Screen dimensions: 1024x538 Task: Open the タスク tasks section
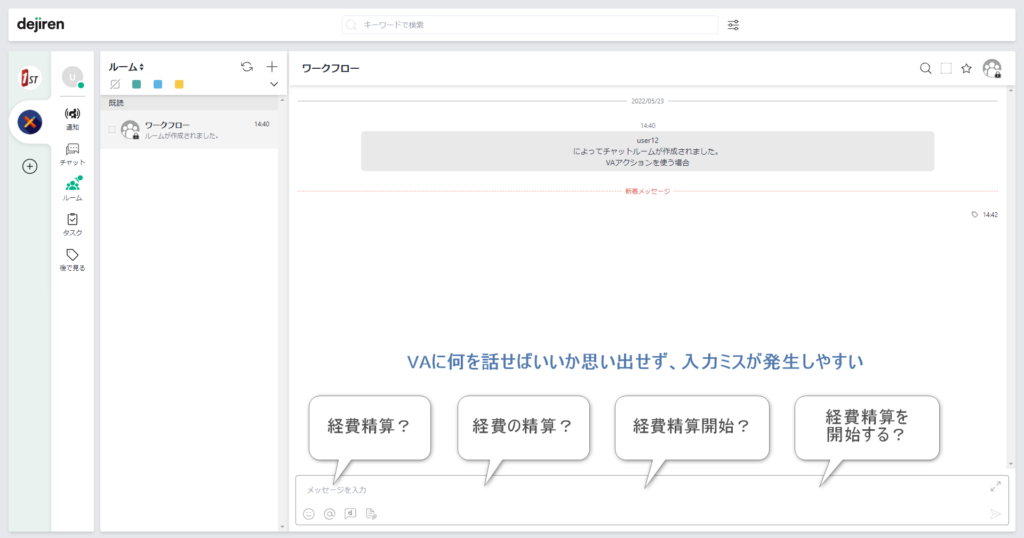tap(72, 224)
